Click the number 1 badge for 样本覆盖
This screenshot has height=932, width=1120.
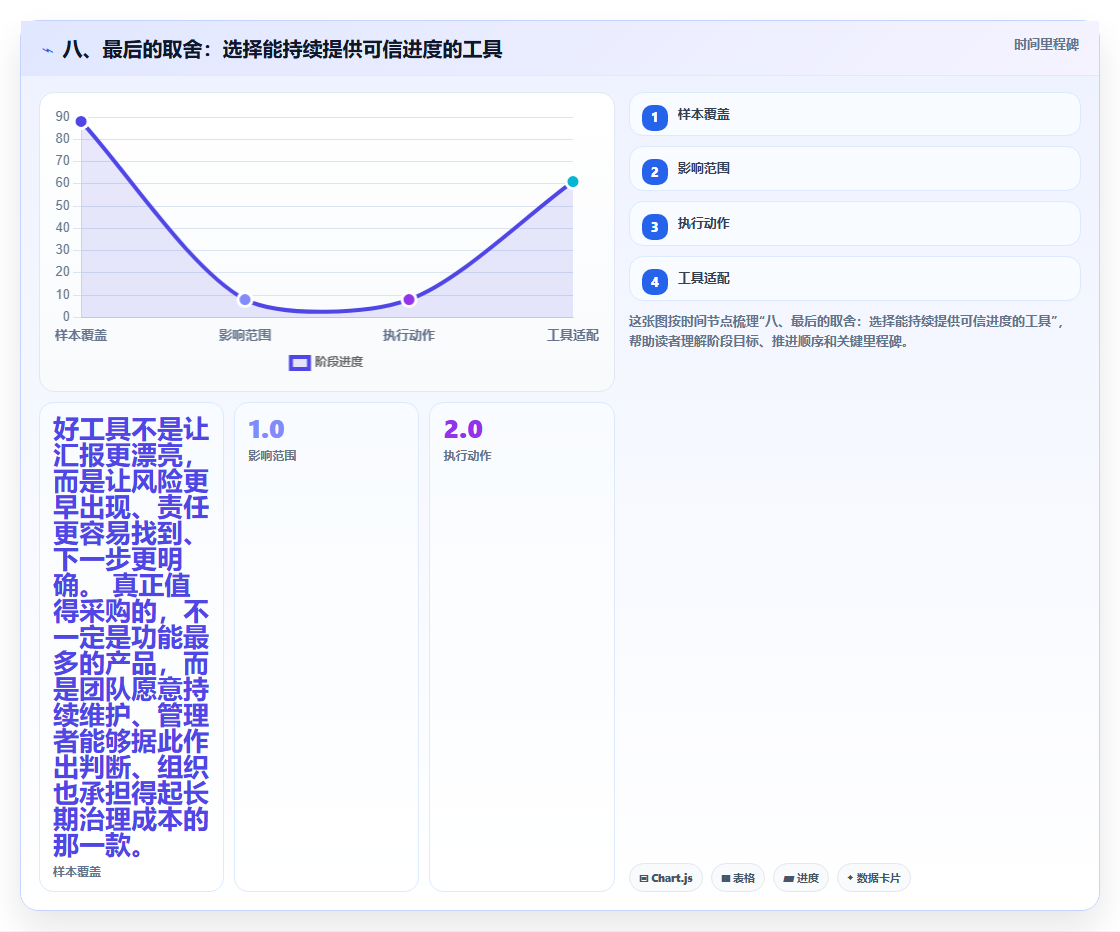(x=654, y=117)
